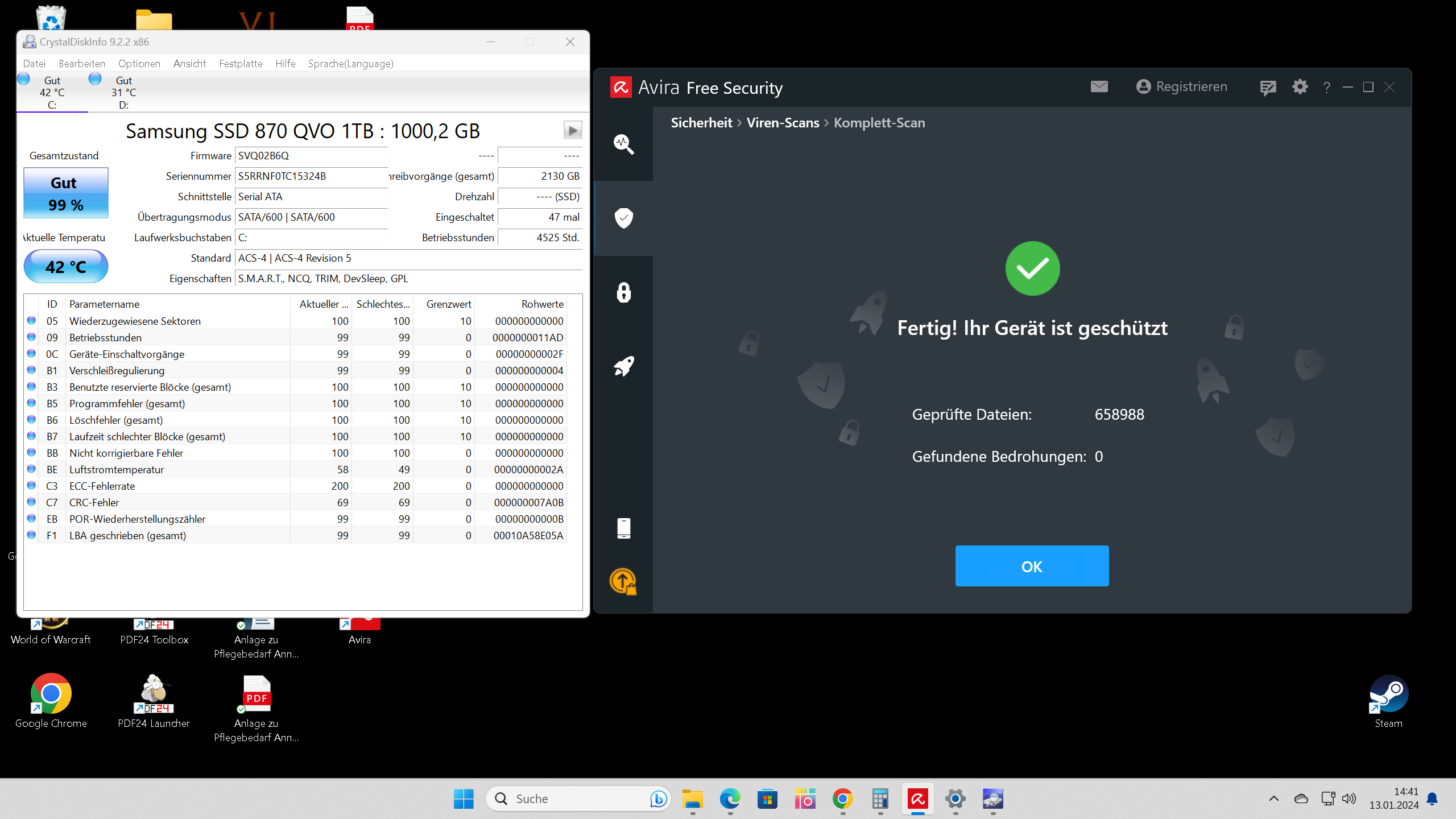This screenshot has width=1456, height=819.
Task: Open the Festplatte menu
Action: [241, 64]
